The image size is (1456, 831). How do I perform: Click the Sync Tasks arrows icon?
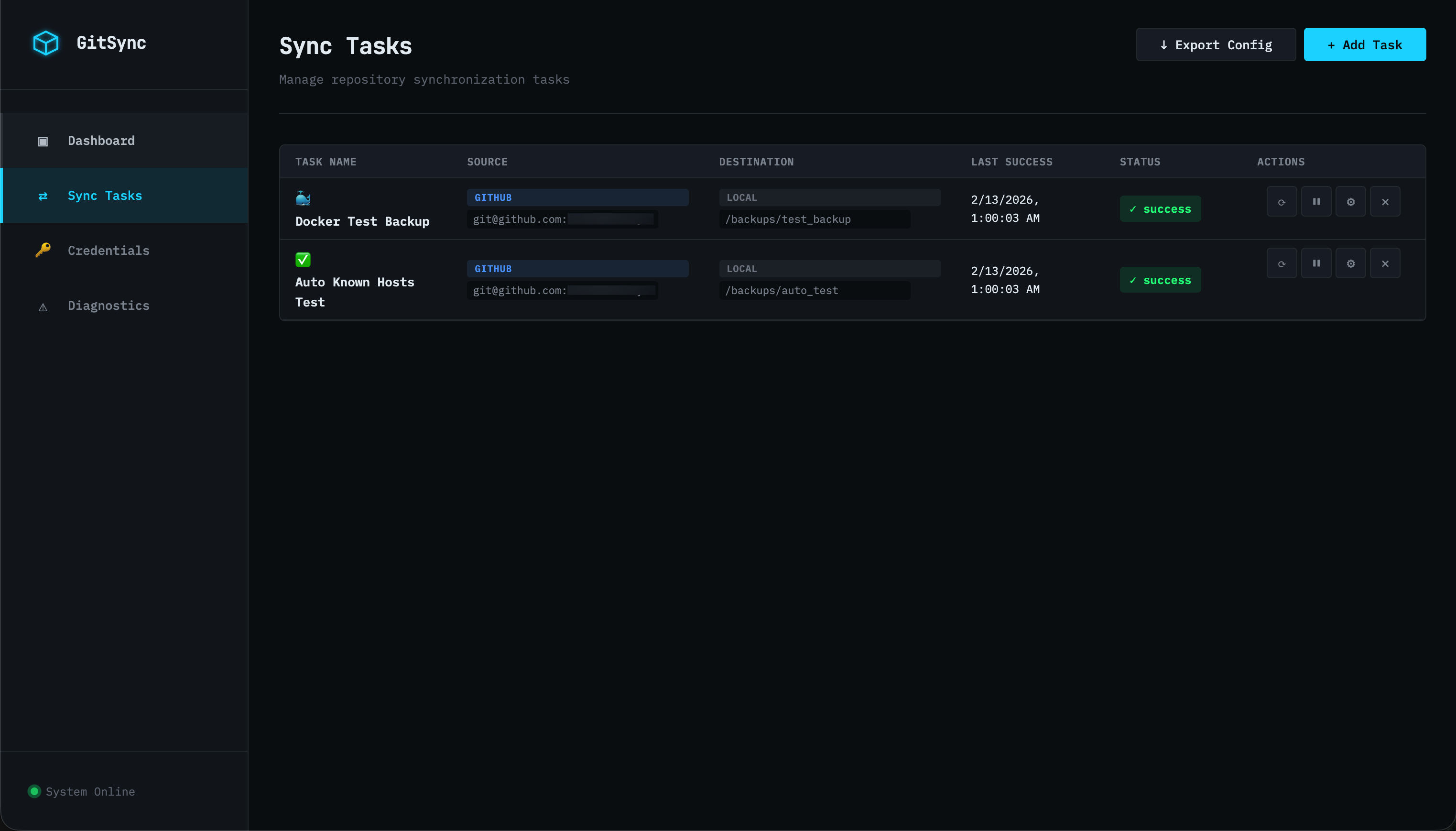coord(43,196)
